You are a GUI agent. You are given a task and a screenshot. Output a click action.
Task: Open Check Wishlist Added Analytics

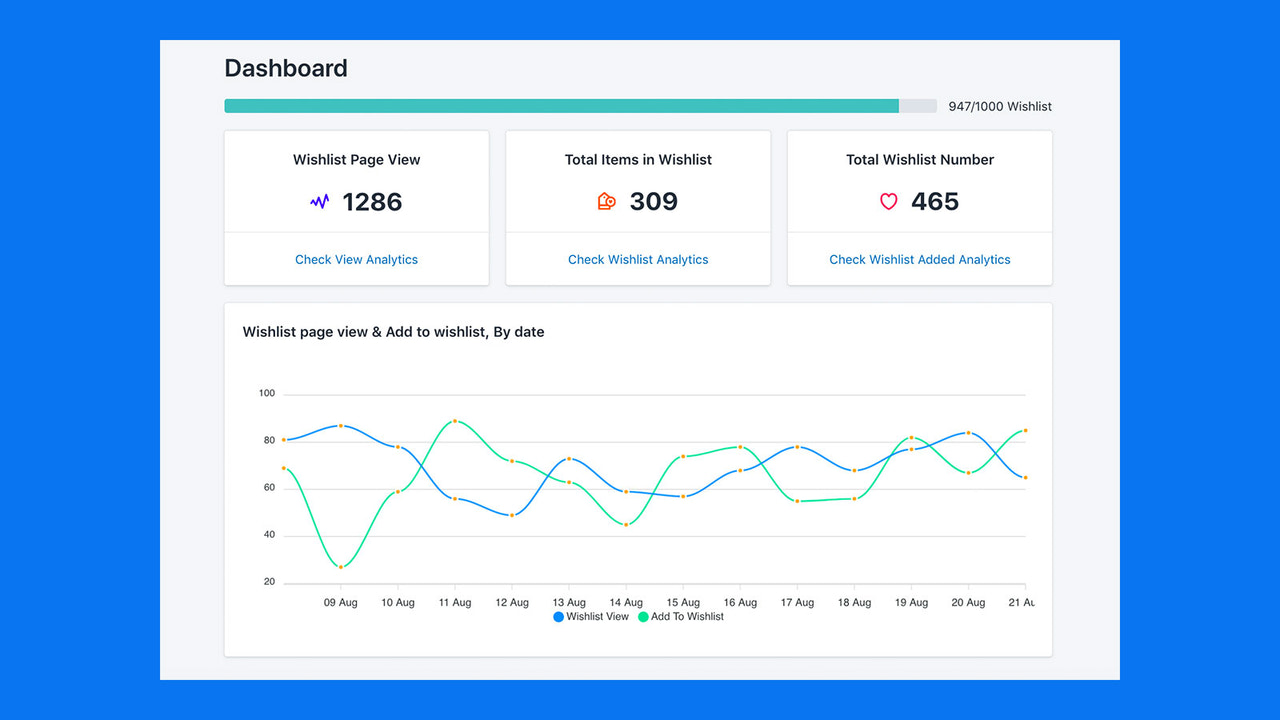(x=919, y=259)
